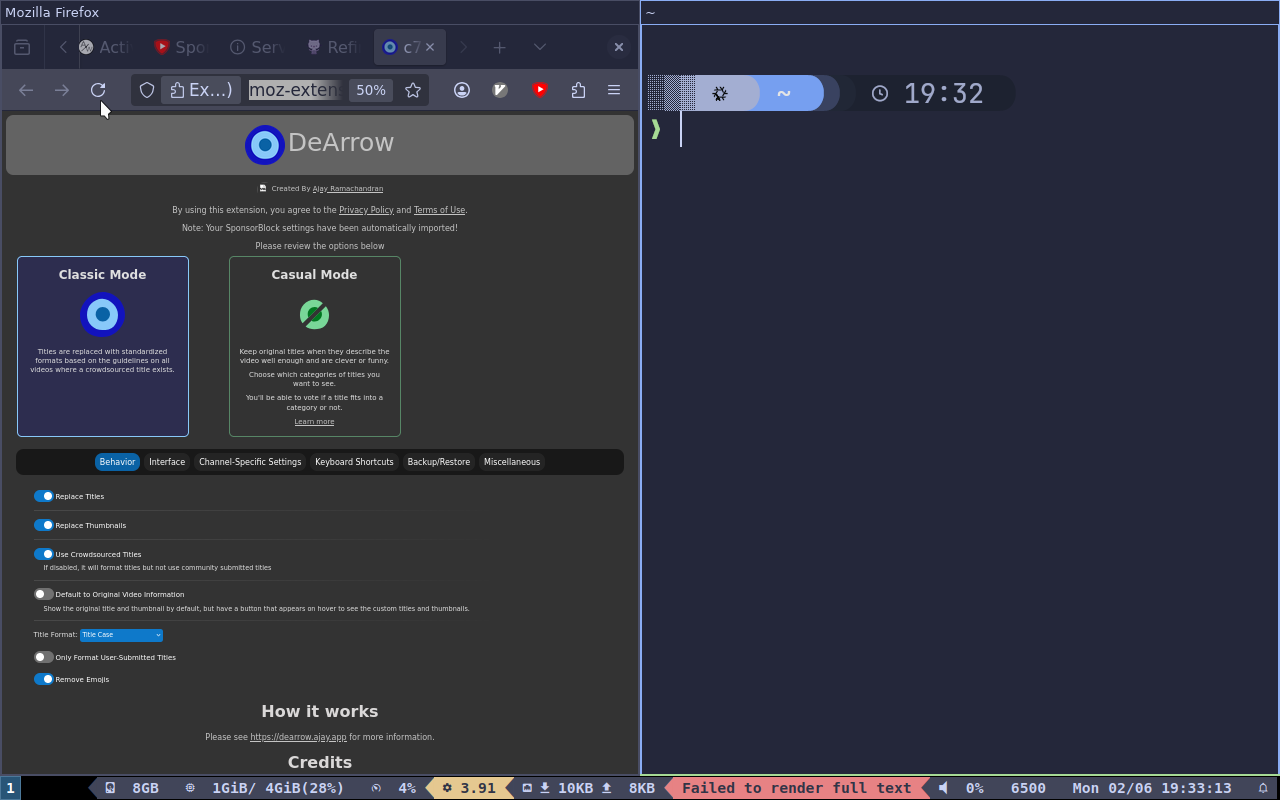Switch to the Interface tab
1280x800 pixels.
[167, 462]
